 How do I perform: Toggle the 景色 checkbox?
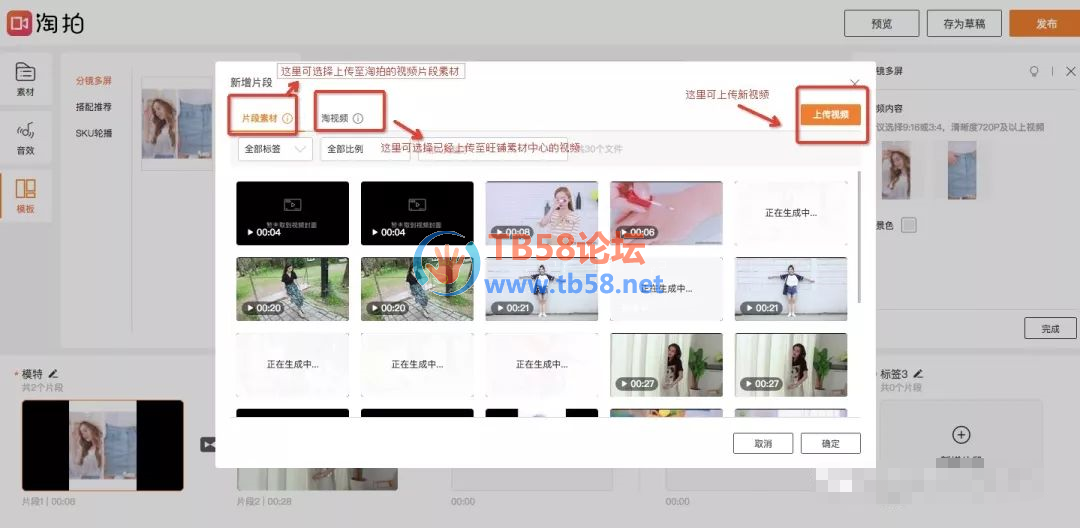[908, 225]
